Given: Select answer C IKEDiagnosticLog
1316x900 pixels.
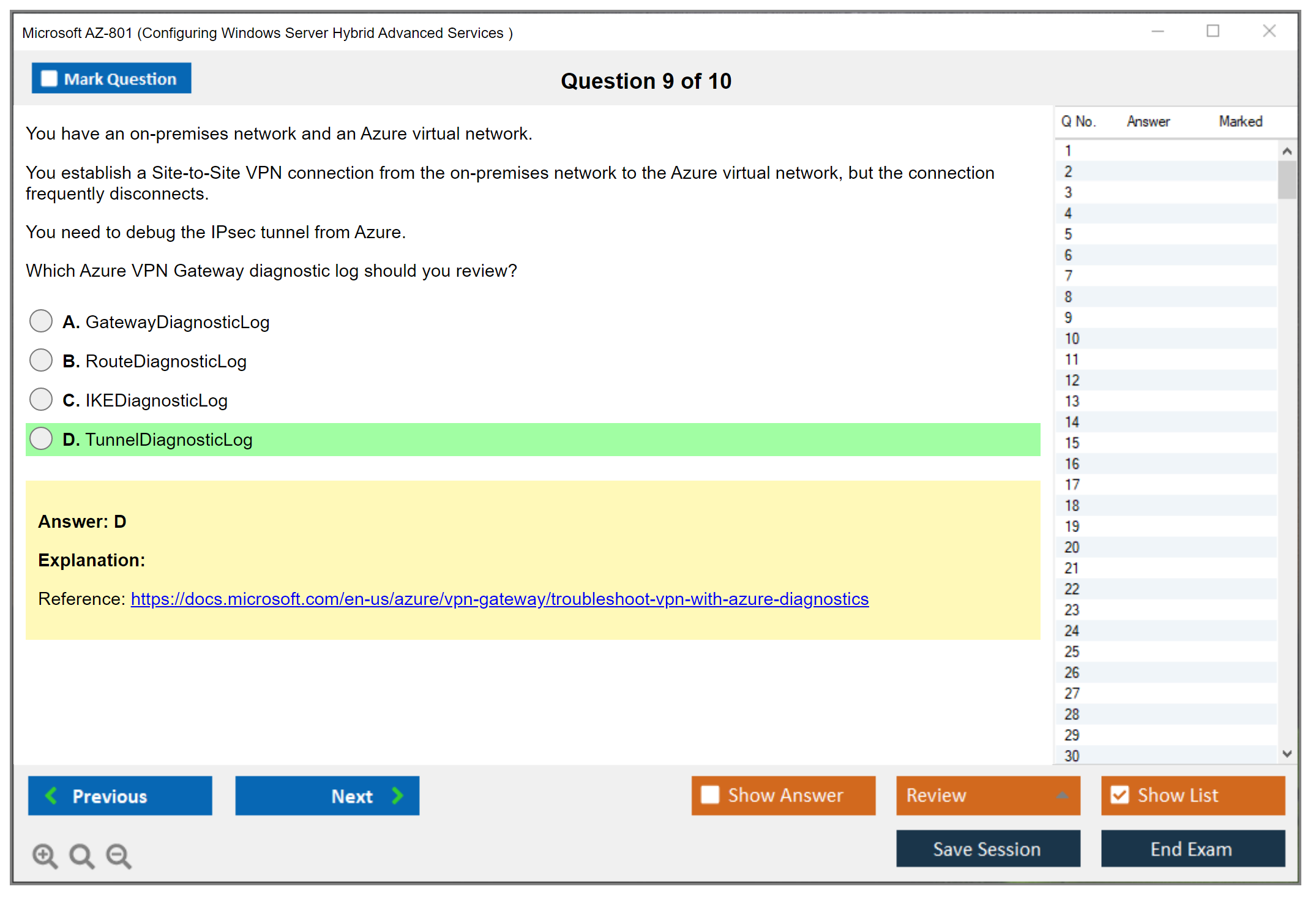Looking at the screenshot, I should [x=41, y=399].
